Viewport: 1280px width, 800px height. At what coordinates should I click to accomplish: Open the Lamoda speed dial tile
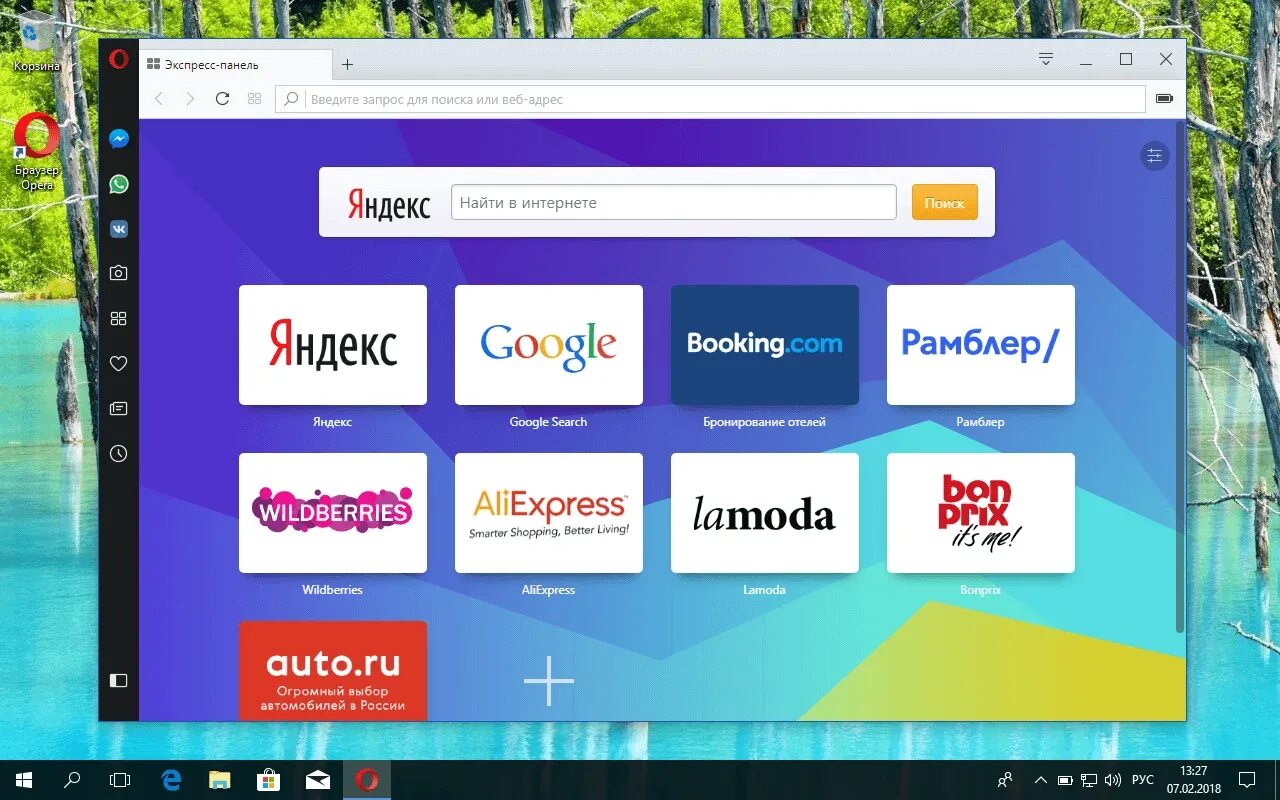click(x=765, y=513)
